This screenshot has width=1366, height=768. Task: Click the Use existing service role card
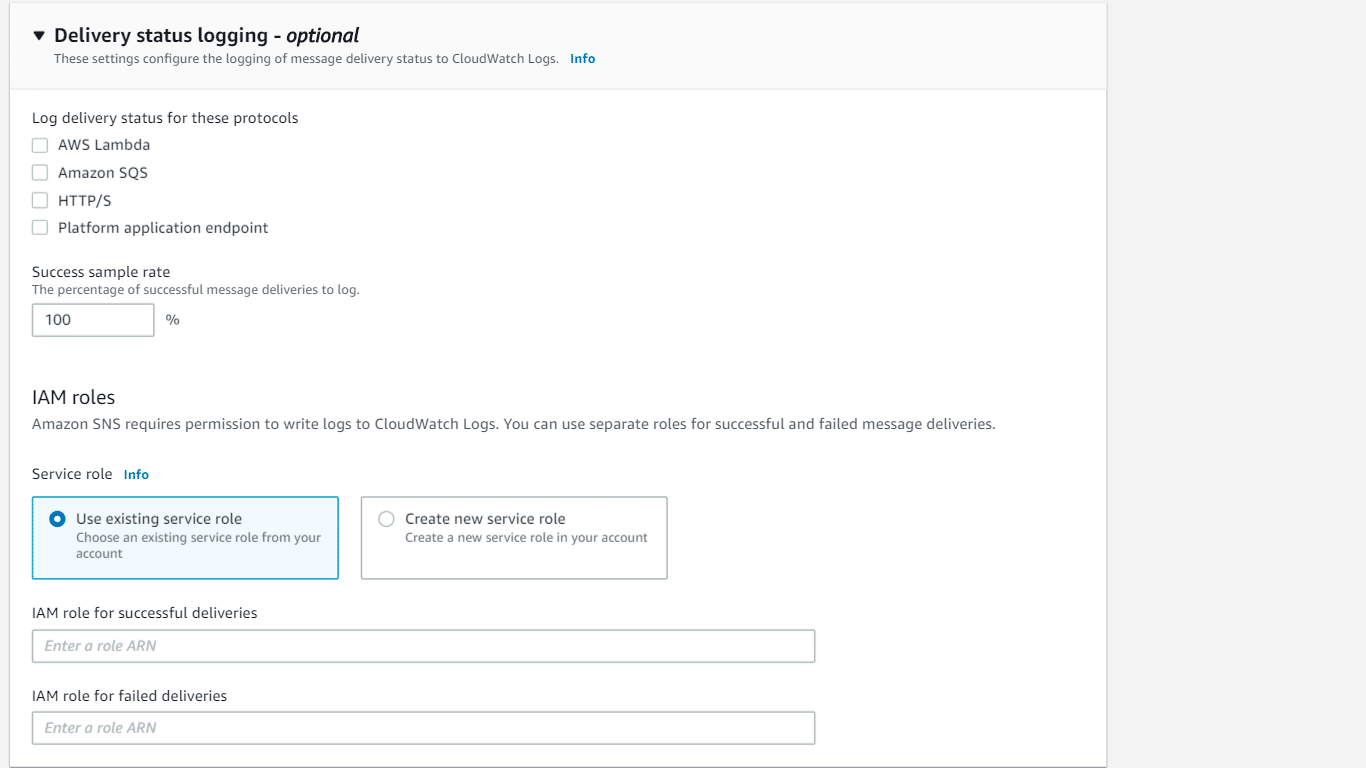click(x=185, y=537)
